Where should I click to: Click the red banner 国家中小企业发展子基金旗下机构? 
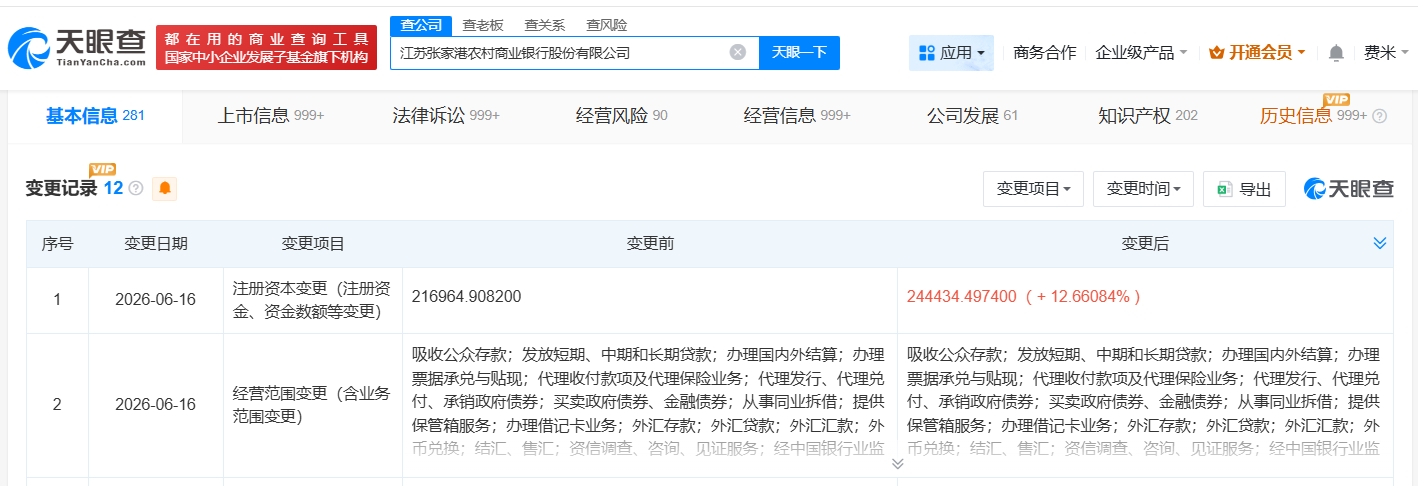(267, 59)
